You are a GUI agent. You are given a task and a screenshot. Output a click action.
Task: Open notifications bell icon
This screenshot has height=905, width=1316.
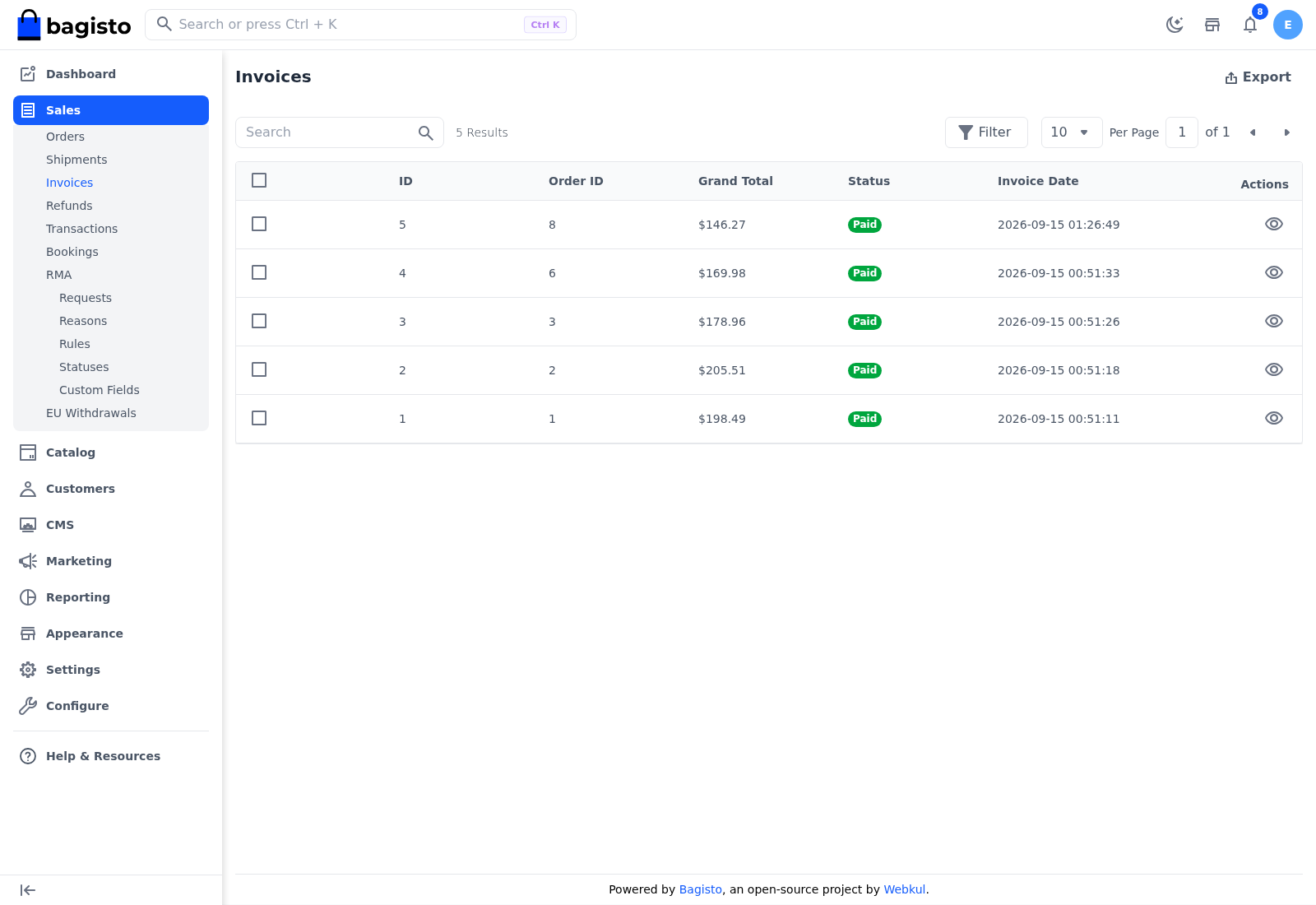point(1250,25)
